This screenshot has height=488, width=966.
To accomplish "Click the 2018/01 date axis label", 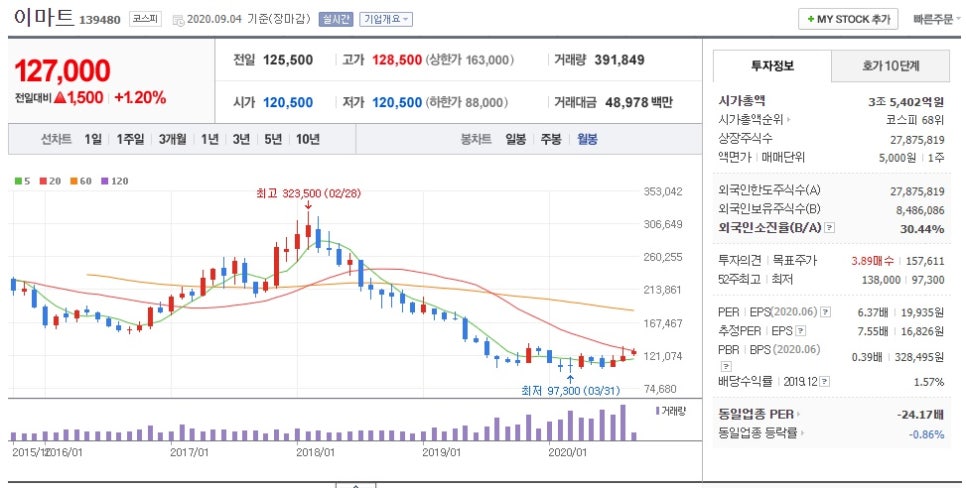I will pos(315,453).
